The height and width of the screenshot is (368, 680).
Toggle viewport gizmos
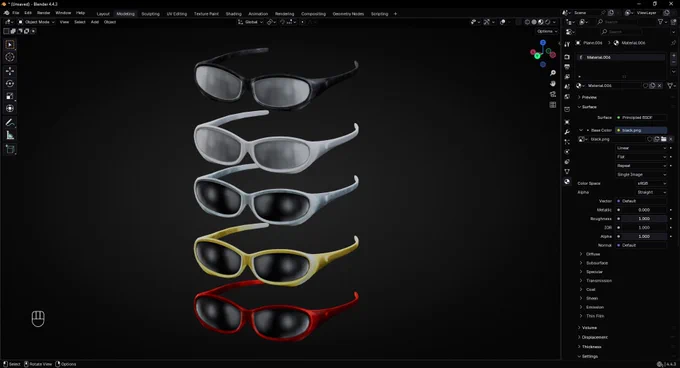487,22
